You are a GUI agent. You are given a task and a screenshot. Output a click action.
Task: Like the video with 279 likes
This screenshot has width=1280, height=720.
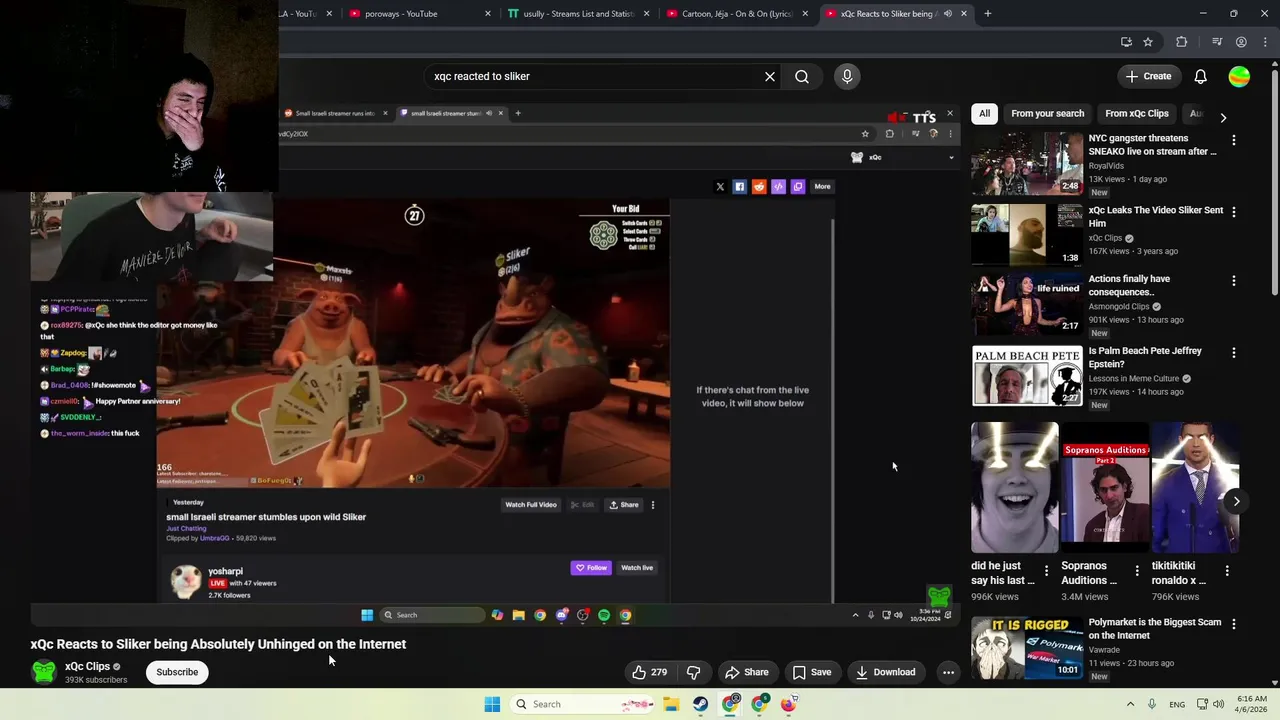[x=649, y=672]
